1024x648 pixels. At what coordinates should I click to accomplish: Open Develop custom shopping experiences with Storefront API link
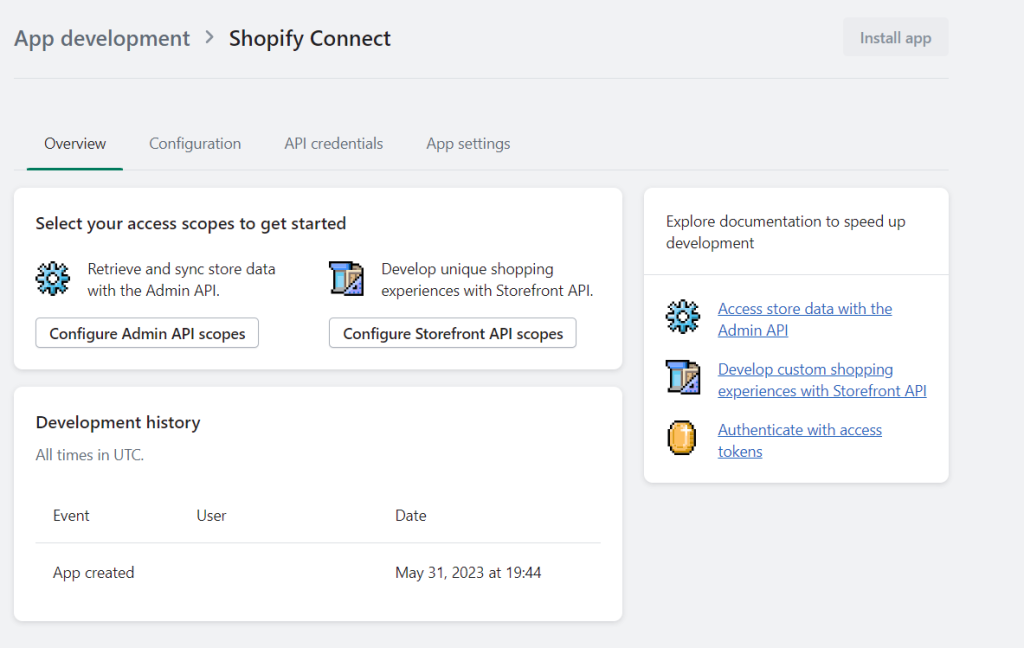pyautogui.click(x=822, y=380)
